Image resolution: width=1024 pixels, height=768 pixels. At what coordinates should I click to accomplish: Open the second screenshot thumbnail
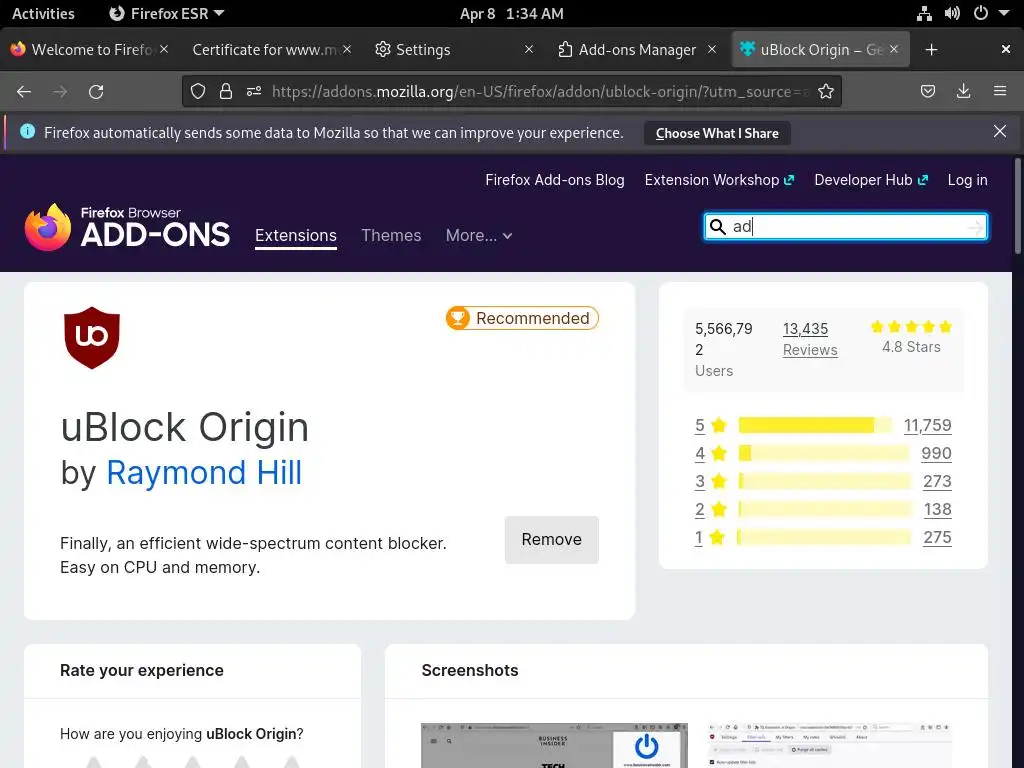830,745
